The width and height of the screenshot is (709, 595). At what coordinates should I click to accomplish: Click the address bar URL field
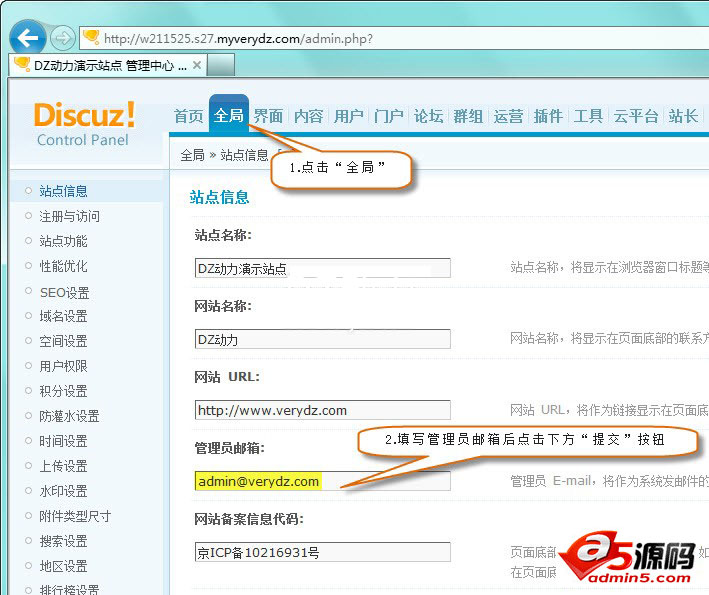point(393,38)
